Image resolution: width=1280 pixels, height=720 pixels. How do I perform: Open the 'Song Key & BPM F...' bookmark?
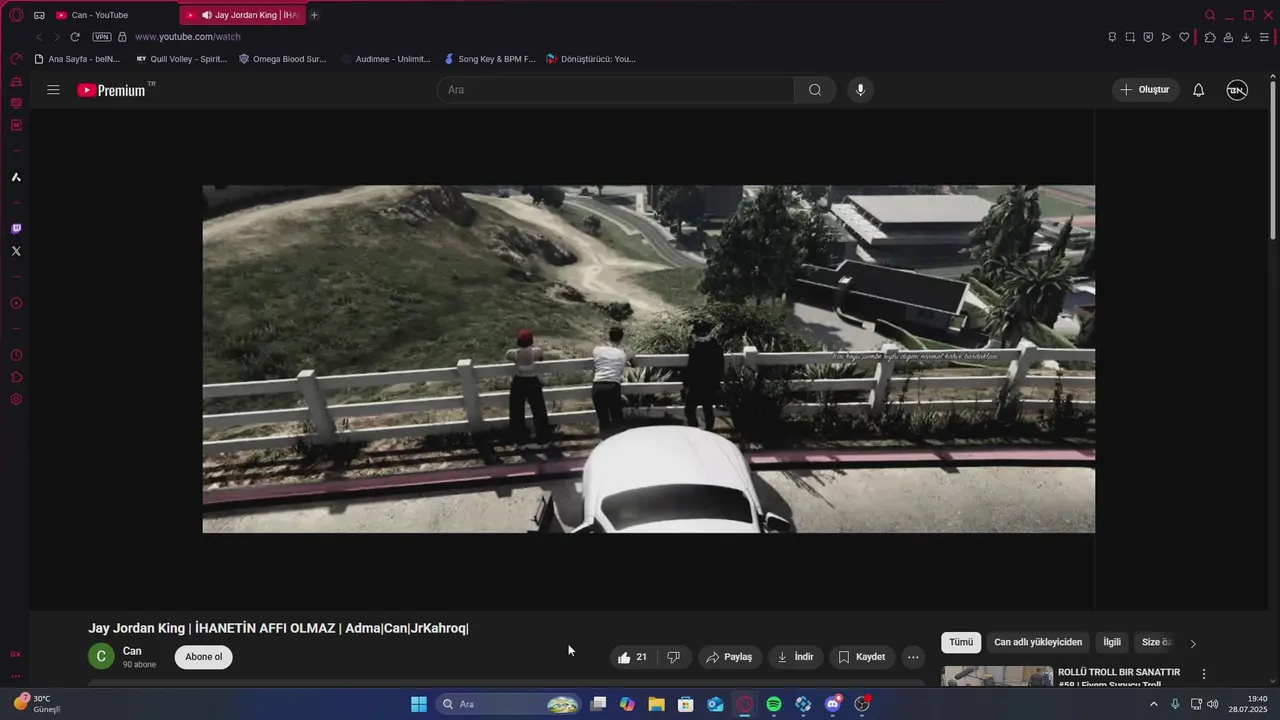(490, 59)
